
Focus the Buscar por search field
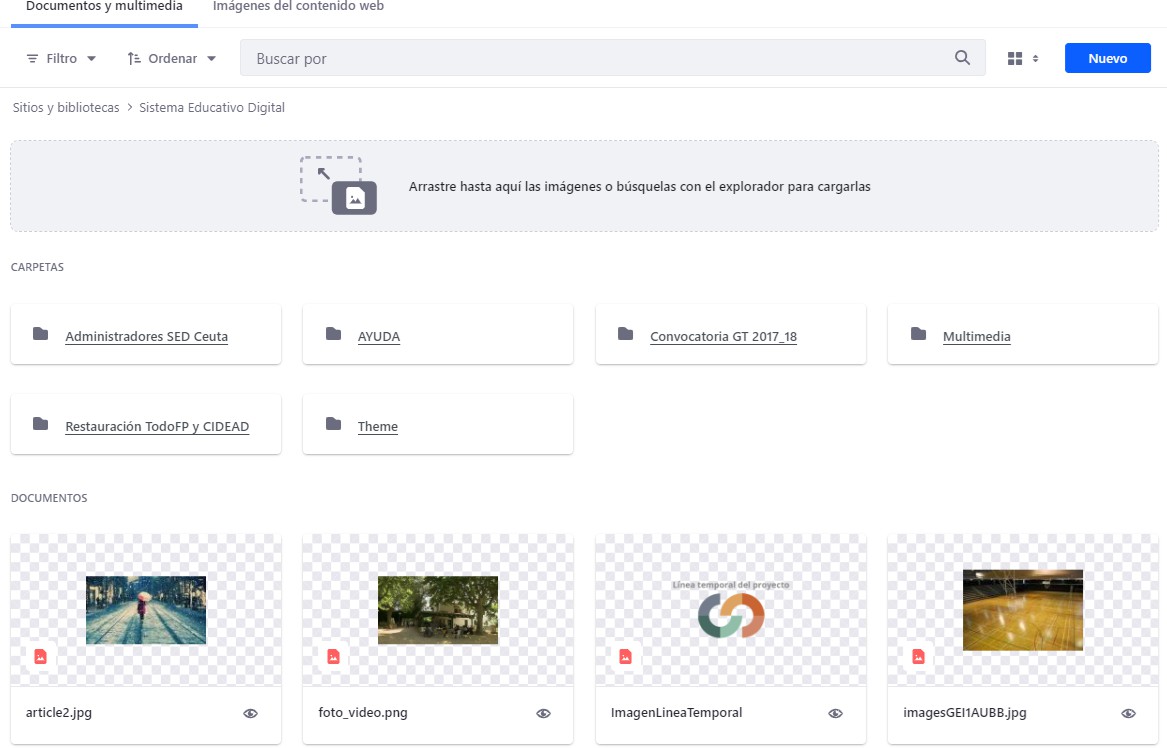click(613, 58)
